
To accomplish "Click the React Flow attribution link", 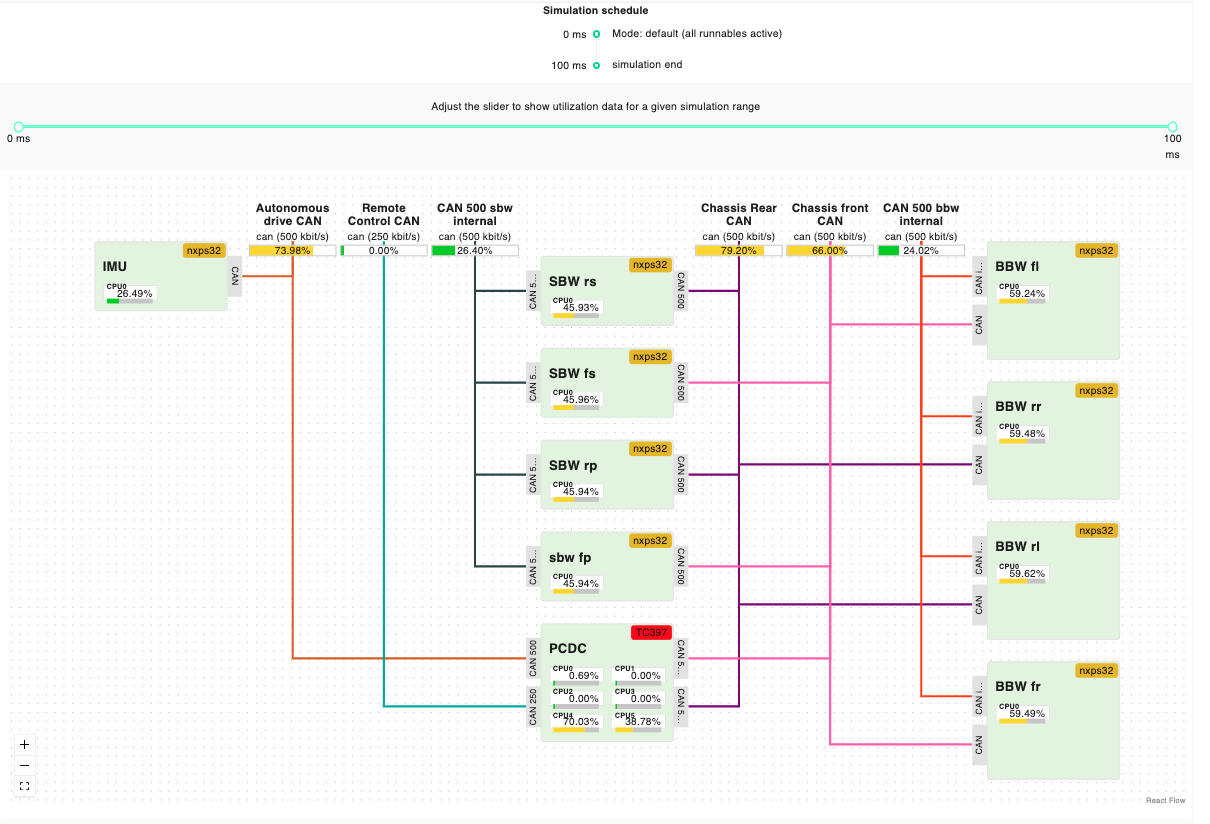I will (x=1165, y=800).
